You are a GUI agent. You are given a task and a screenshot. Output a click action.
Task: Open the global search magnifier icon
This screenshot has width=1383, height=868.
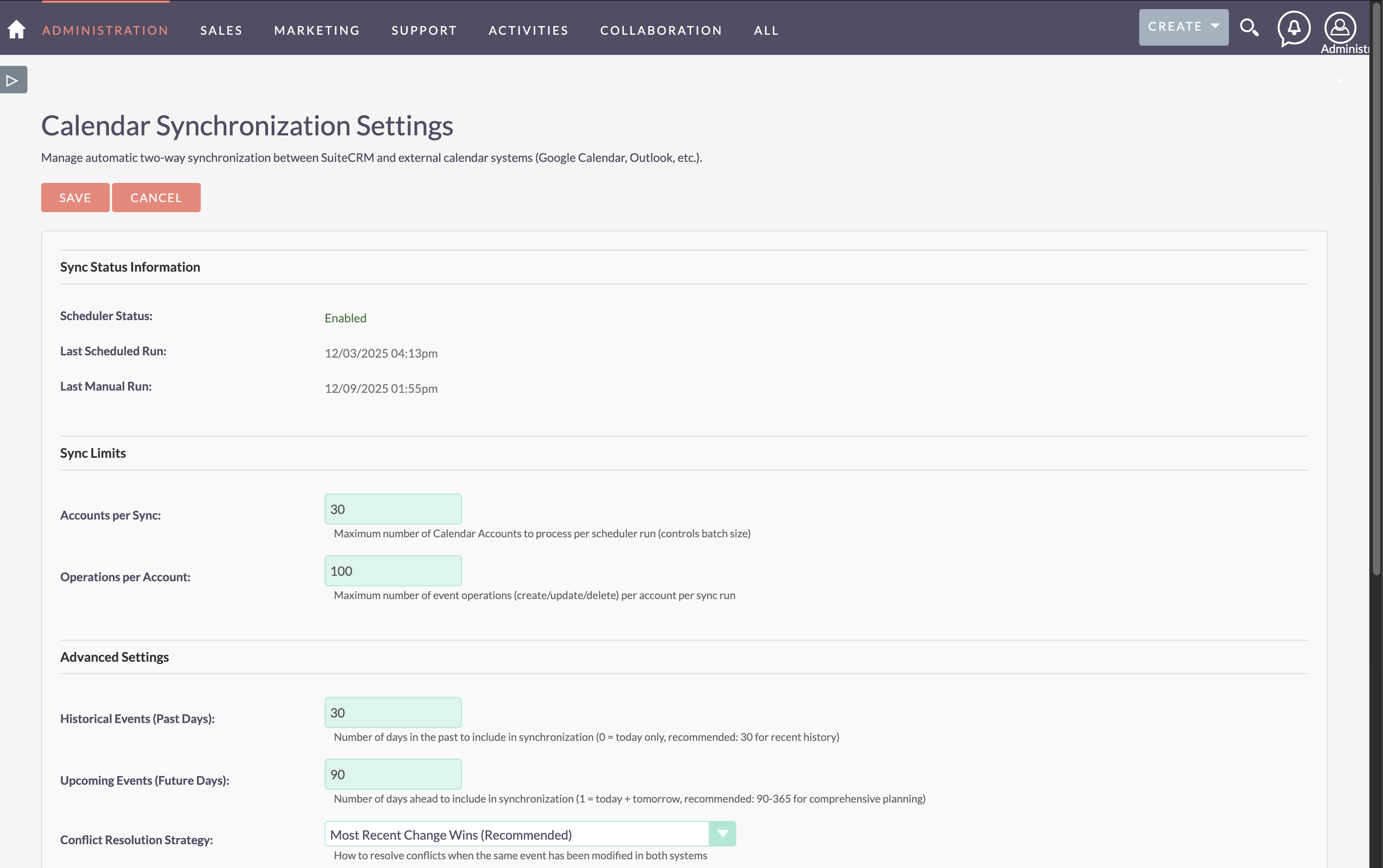pos(1249,27)
